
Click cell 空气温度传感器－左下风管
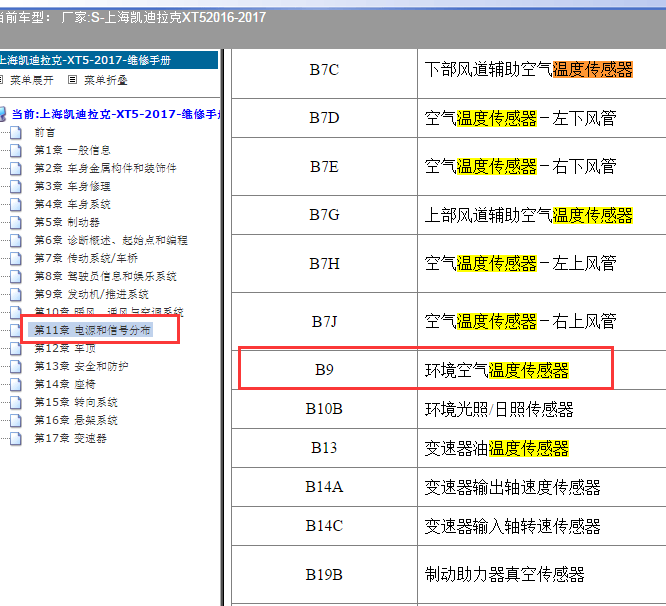tap(542, 118)
